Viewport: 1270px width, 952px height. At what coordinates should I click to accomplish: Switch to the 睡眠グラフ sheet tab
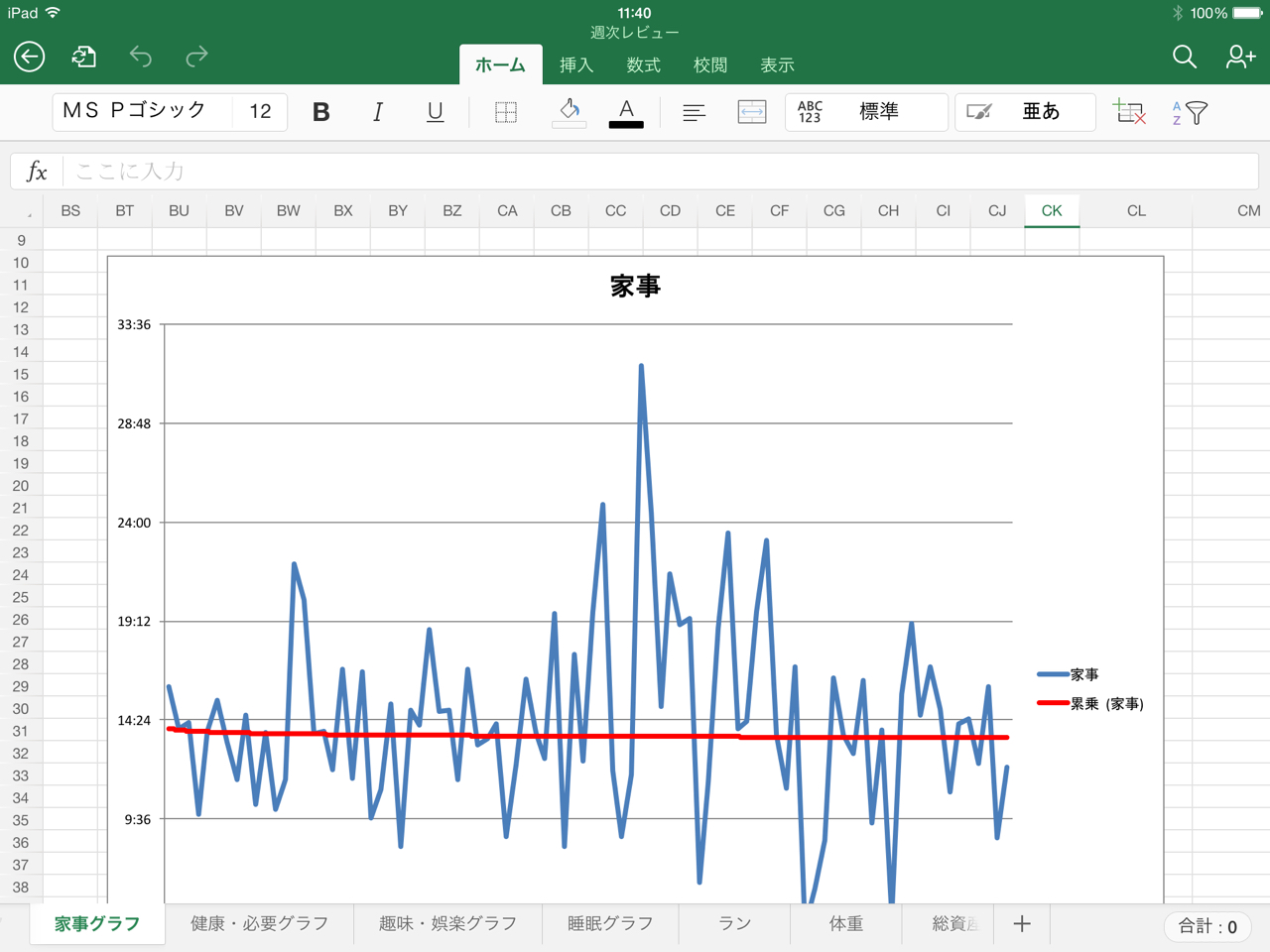[x=610, y=924]
